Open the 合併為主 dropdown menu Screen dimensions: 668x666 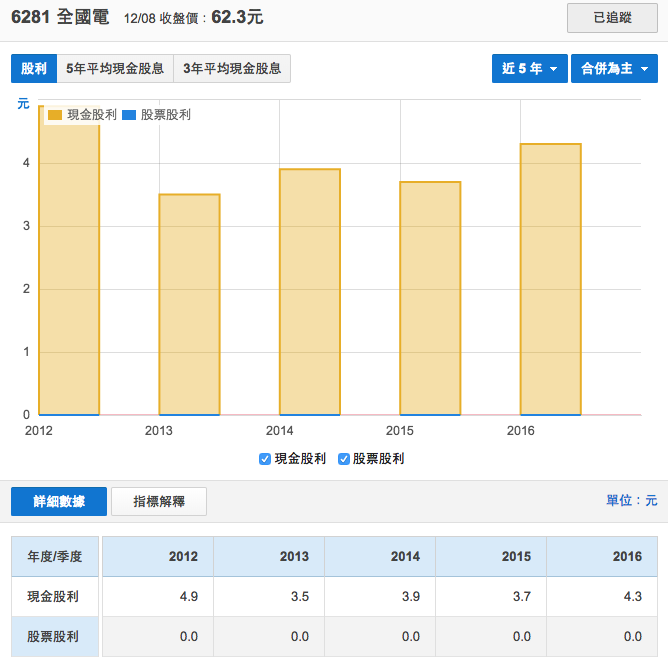(x=613, y=69)
